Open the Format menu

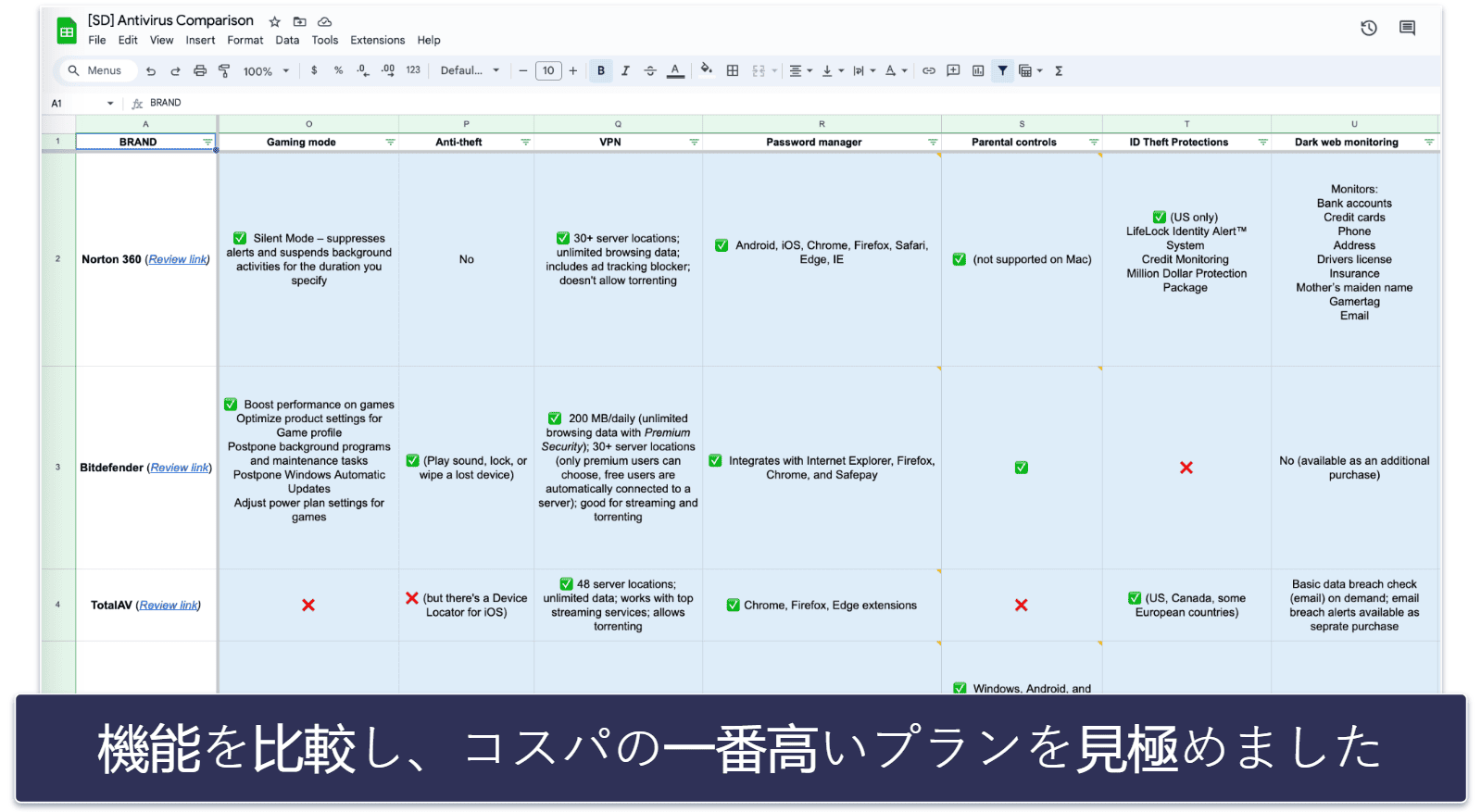[245, 41]
